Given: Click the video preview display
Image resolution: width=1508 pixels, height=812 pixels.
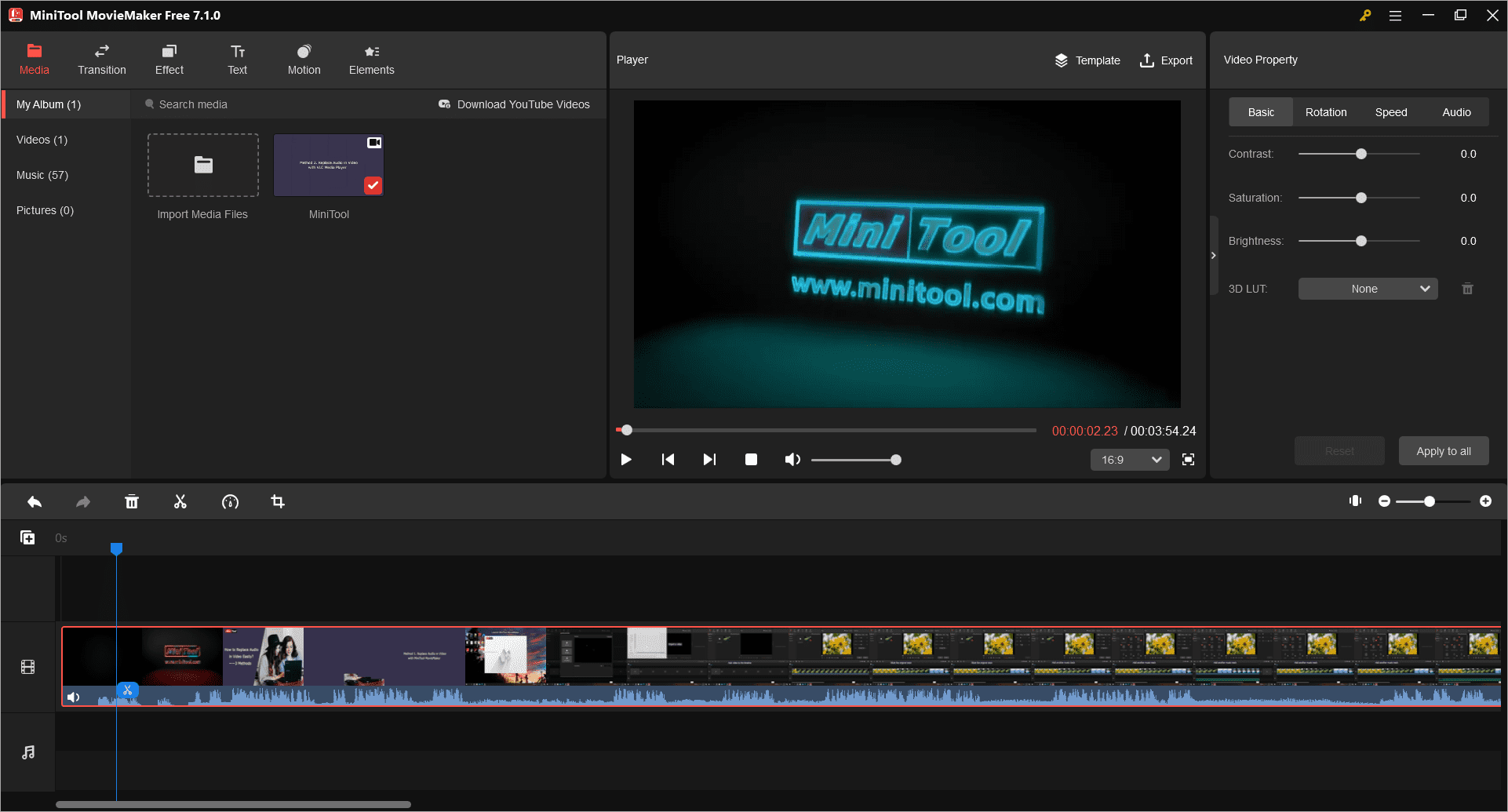Looking at the screenshot, I should tap(907, 254).
